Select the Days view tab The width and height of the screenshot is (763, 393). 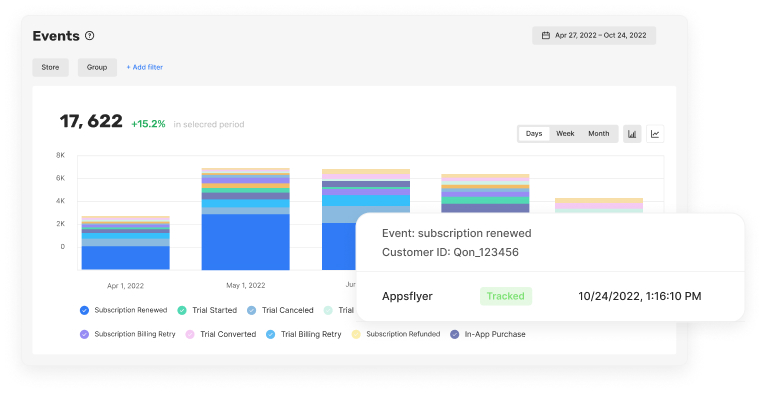coord(534,133)
